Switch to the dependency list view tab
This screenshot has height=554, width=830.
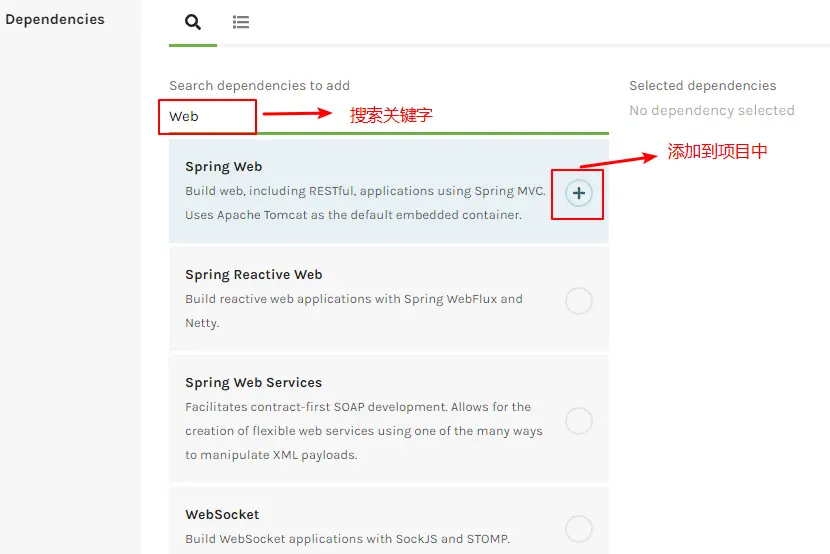(x=241, y=22)
